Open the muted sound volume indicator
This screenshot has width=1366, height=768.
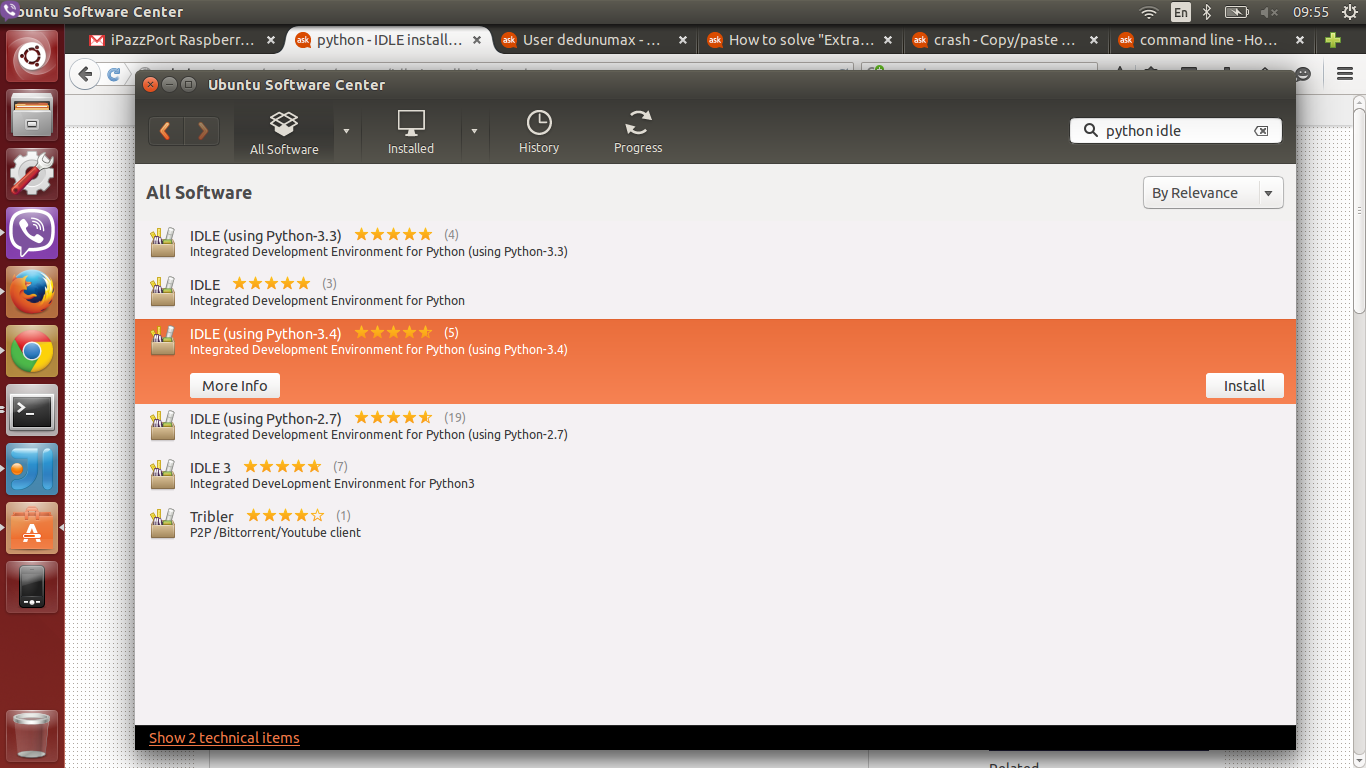[x=1270, y=12]
